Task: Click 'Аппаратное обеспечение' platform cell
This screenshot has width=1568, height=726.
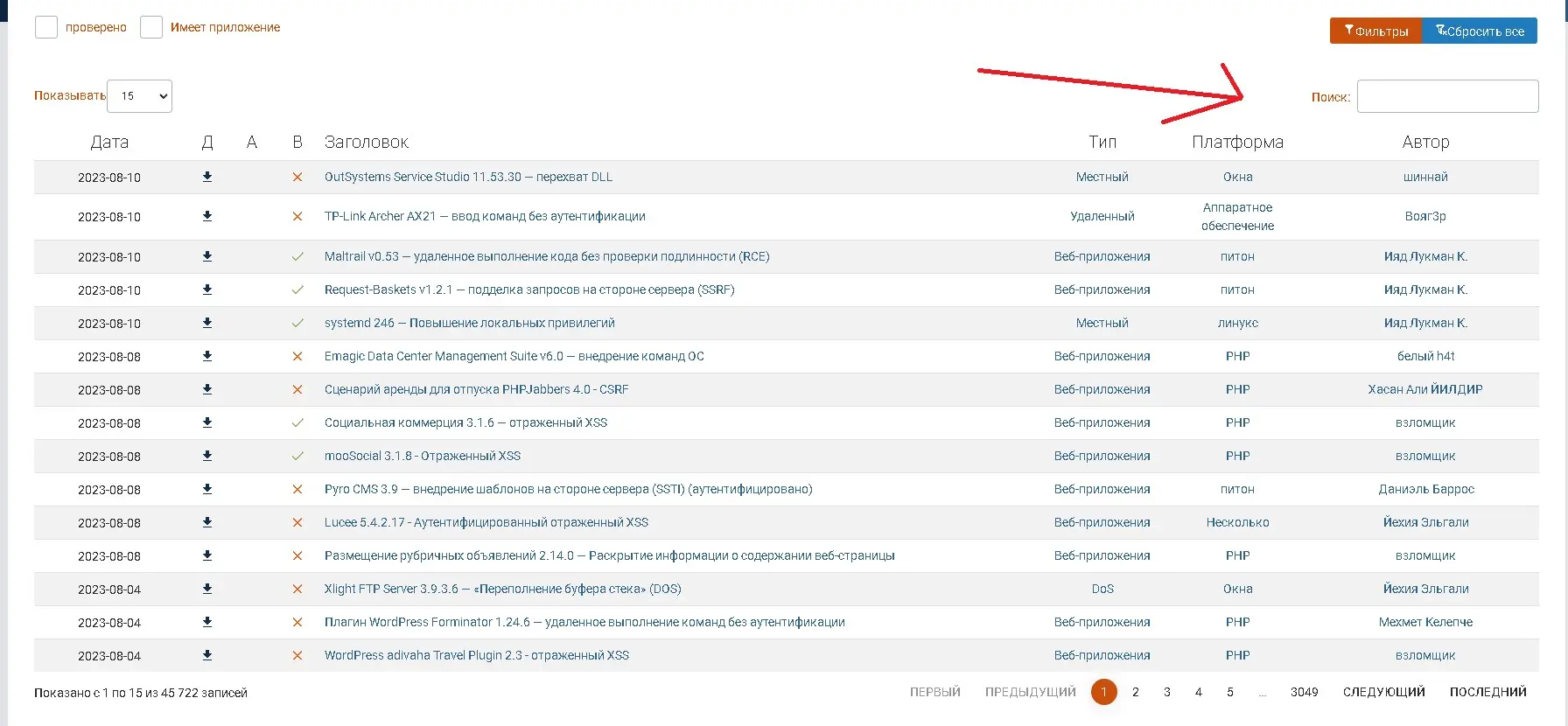Action: pos(1237,217)
